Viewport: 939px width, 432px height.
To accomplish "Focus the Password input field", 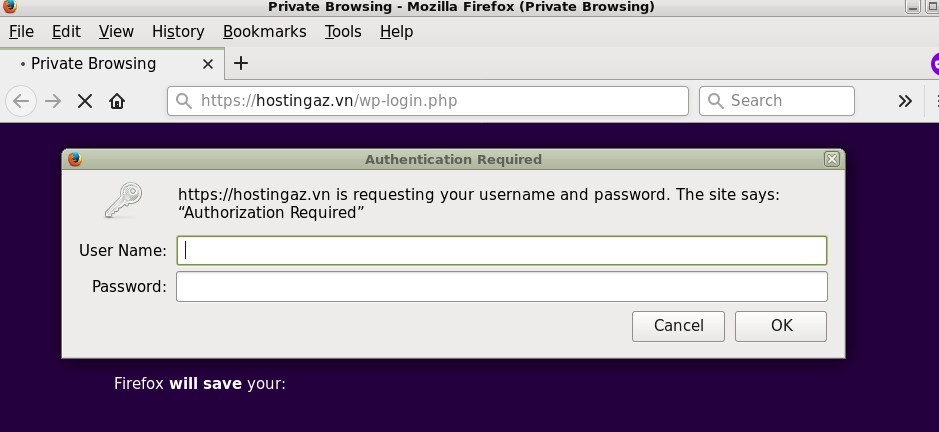I will pos(502,286).
